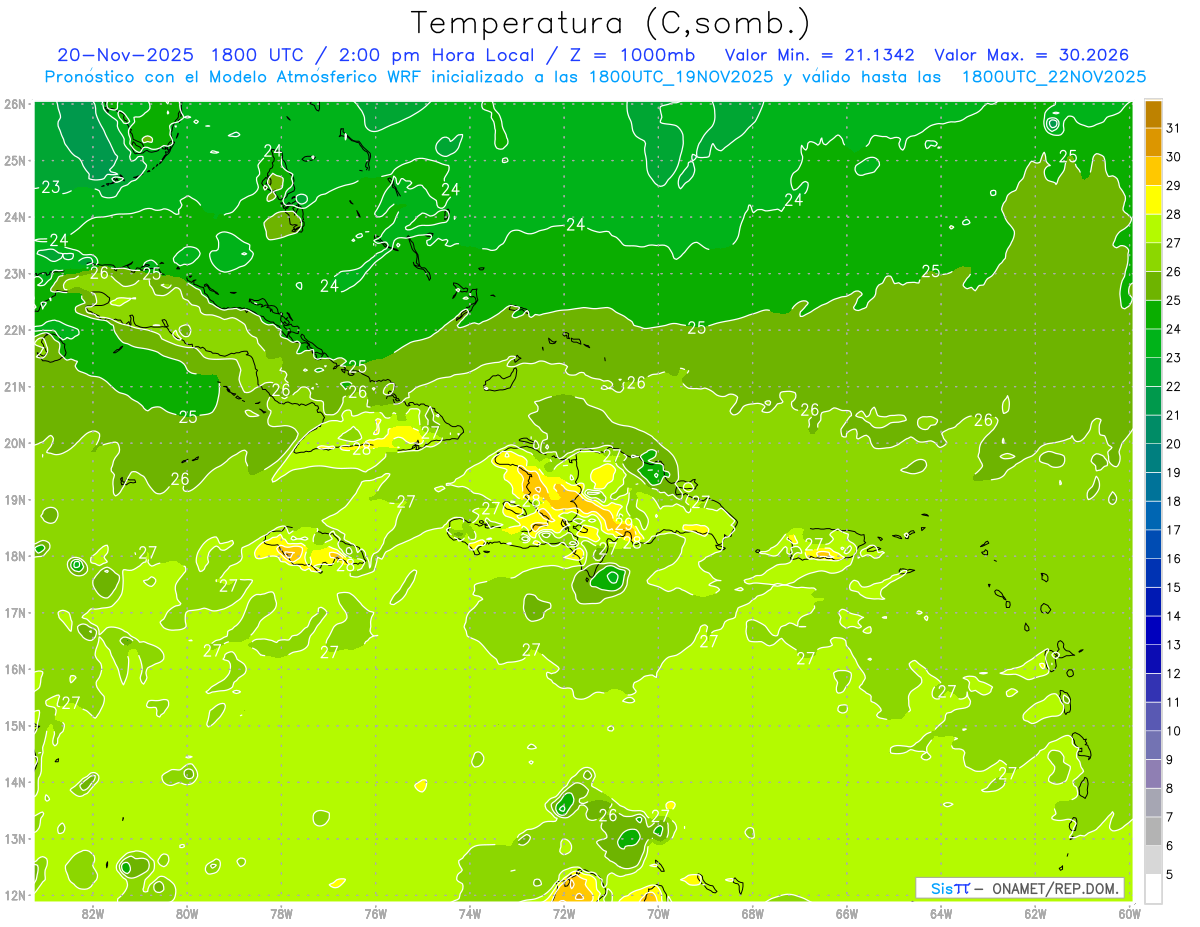1200x927 pixels.
Task: Pick the yellow legend color between 28 and 29
Action: click(1154, 200)
